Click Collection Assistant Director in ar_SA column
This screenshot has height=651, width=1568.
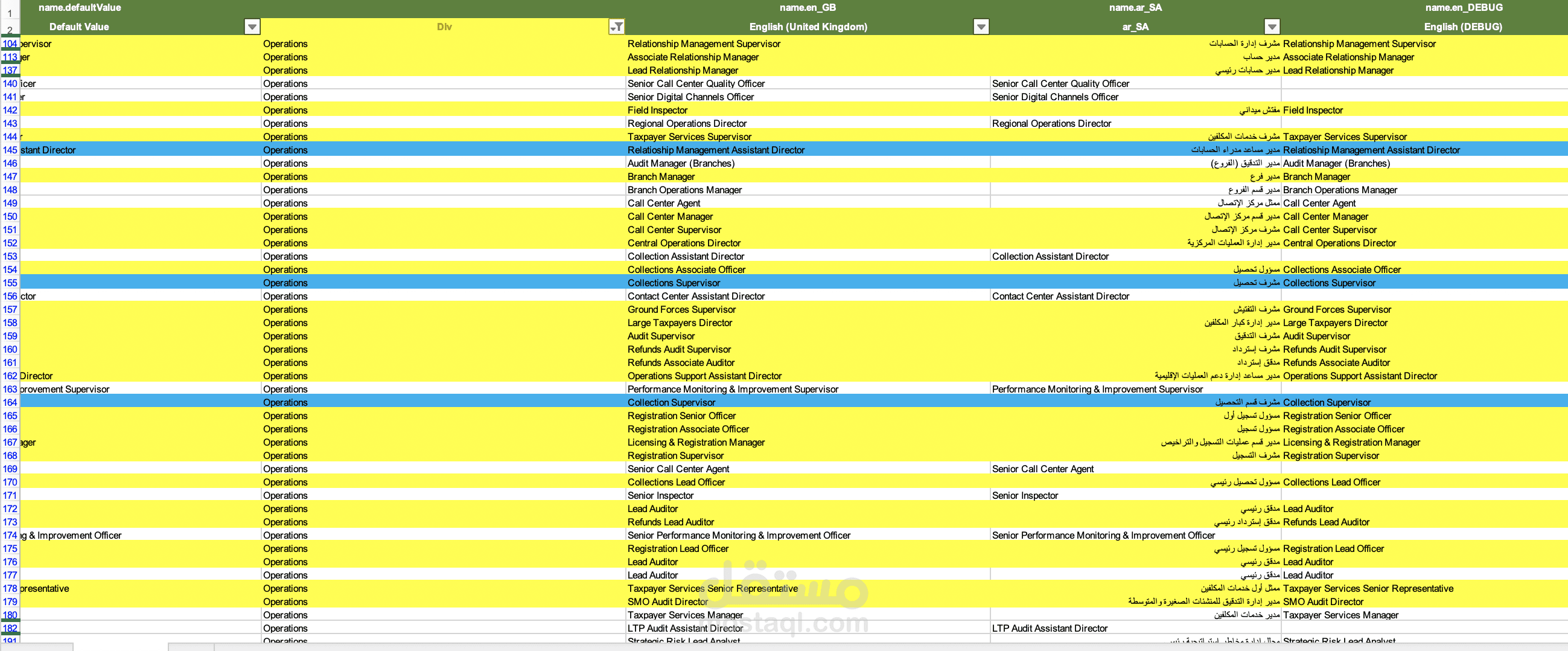point(1050,257)
